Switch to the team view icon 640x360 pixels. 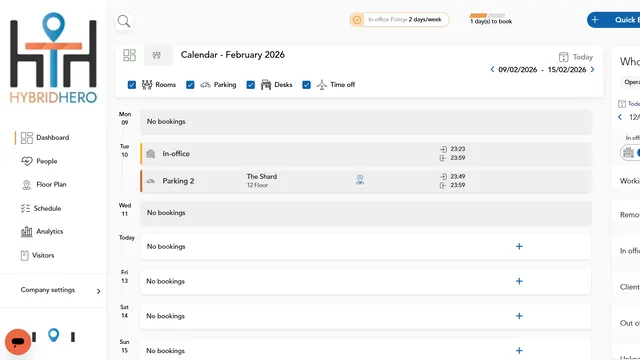click(157, 55)
